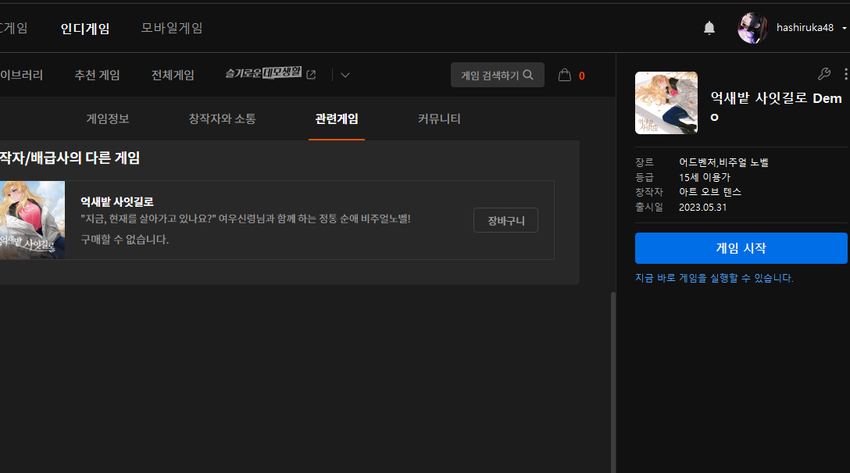
Task: Open the notifications bell
Action: pyautogui.click(x=709, y=28)
